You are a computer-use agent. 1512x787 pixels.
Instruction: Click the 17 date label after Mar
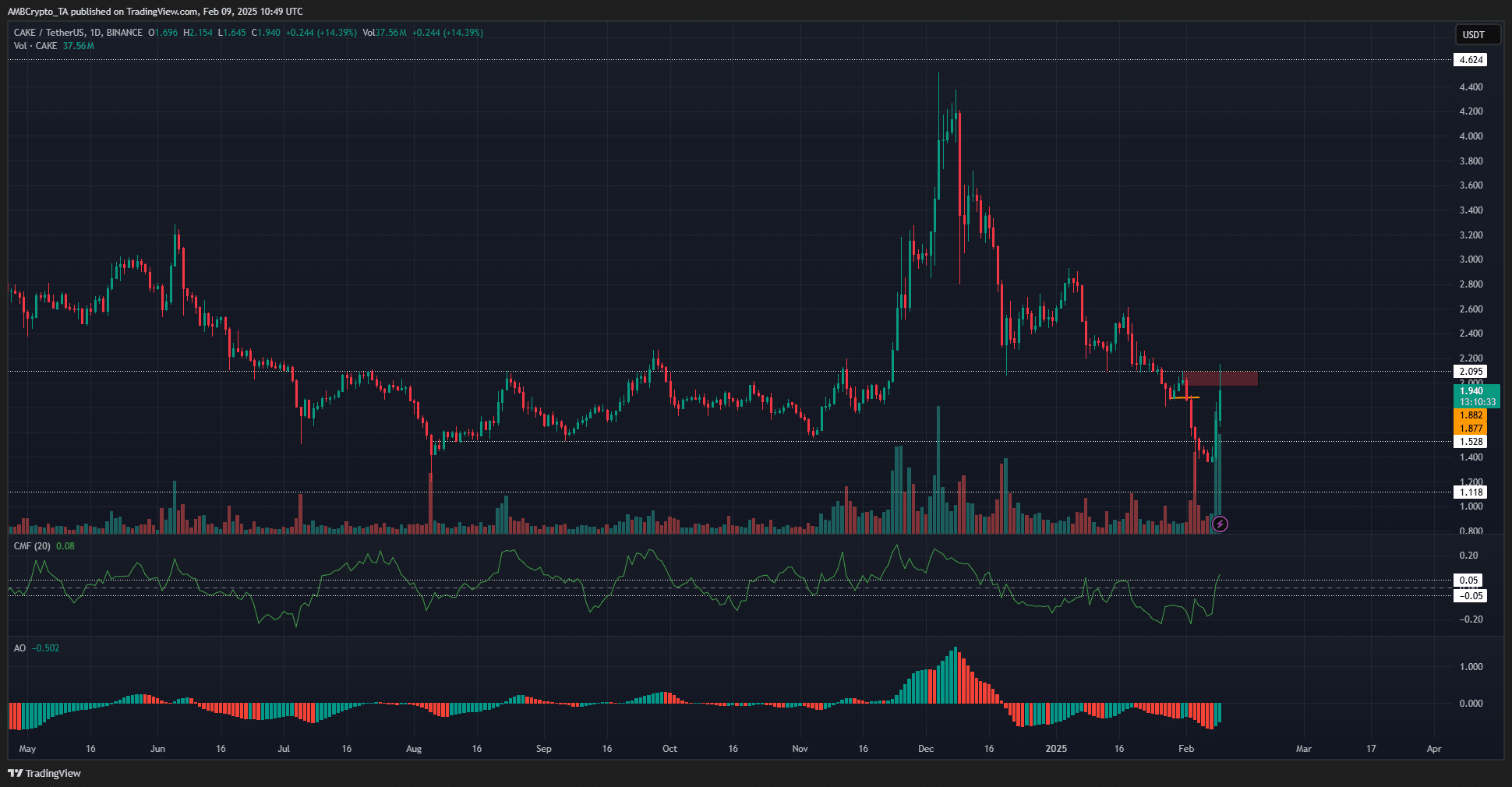pos(1371,749)
